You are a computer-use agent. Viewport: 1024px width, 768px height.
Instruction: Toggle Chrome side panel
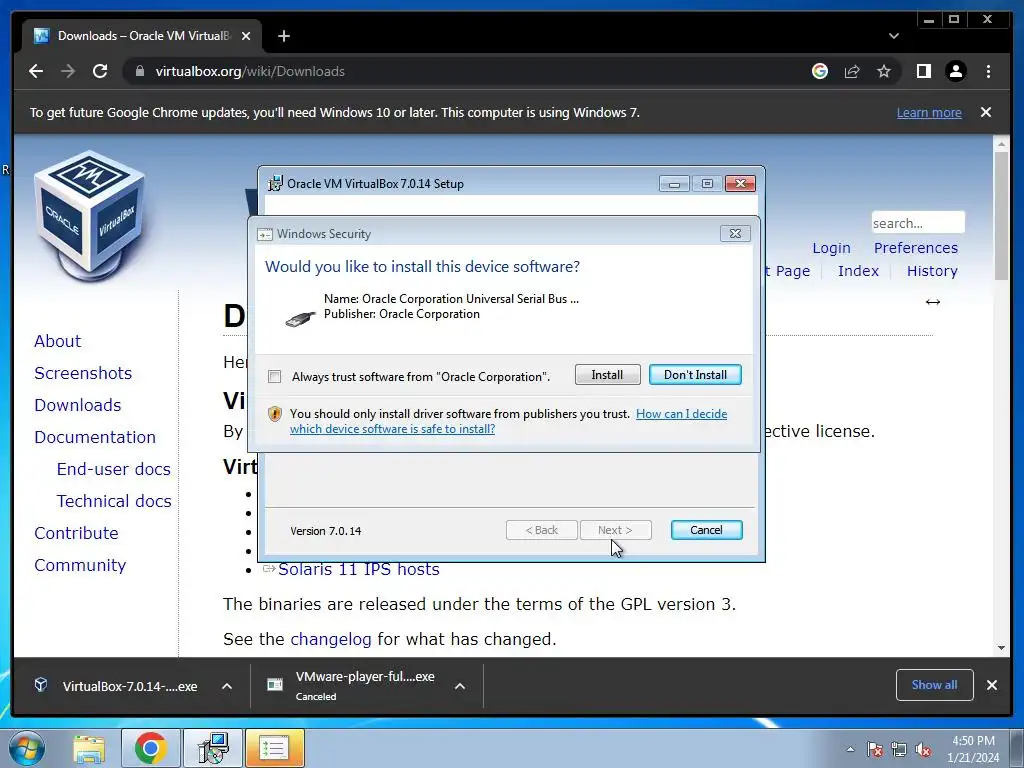click(923, 71)
